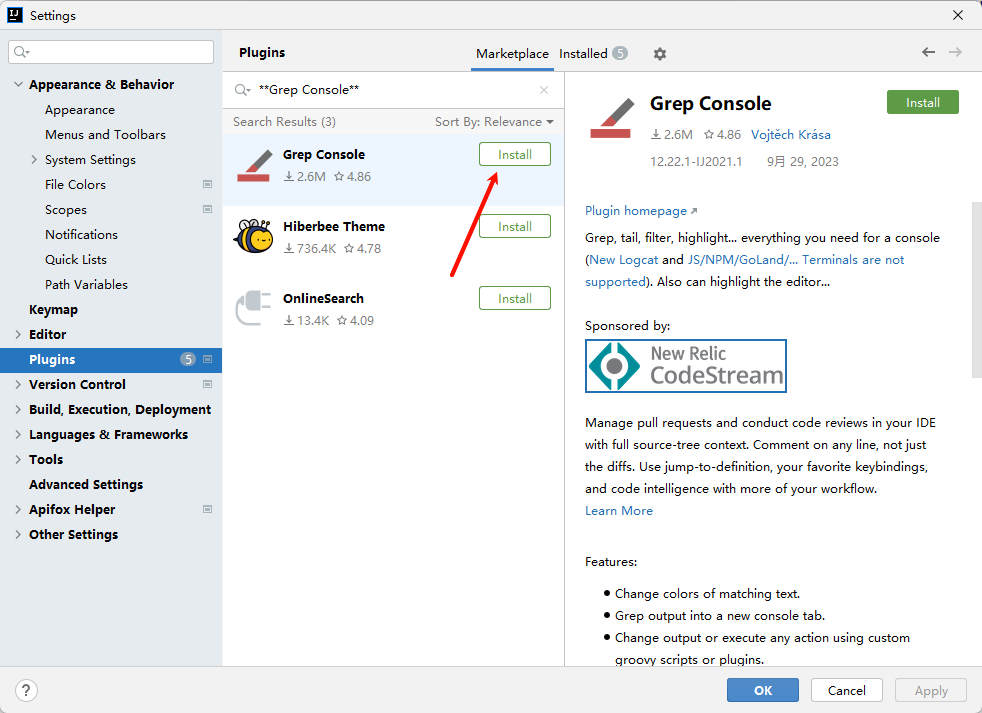Open the Learn More link
This screenshot has height=713, width=982.
click(619, 511)
